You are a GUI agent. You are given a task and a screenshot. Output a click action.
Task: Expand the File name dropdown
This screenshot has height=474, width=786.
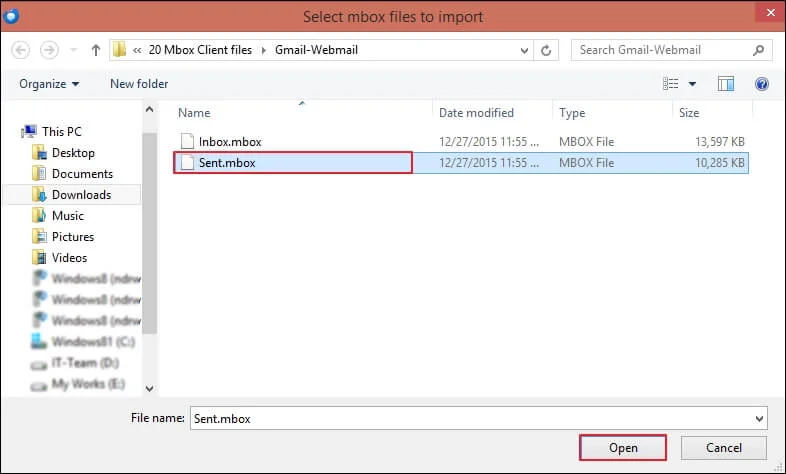point(759,418)
